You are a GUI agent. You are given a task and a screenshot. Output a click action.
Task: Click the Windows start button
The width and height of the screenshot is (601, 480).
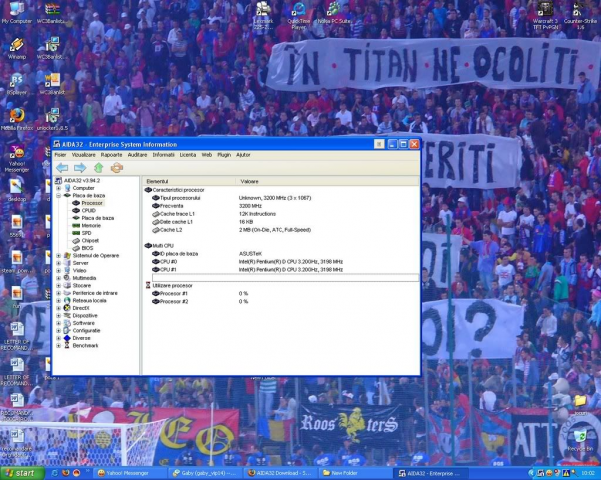[x=22, y=473]
